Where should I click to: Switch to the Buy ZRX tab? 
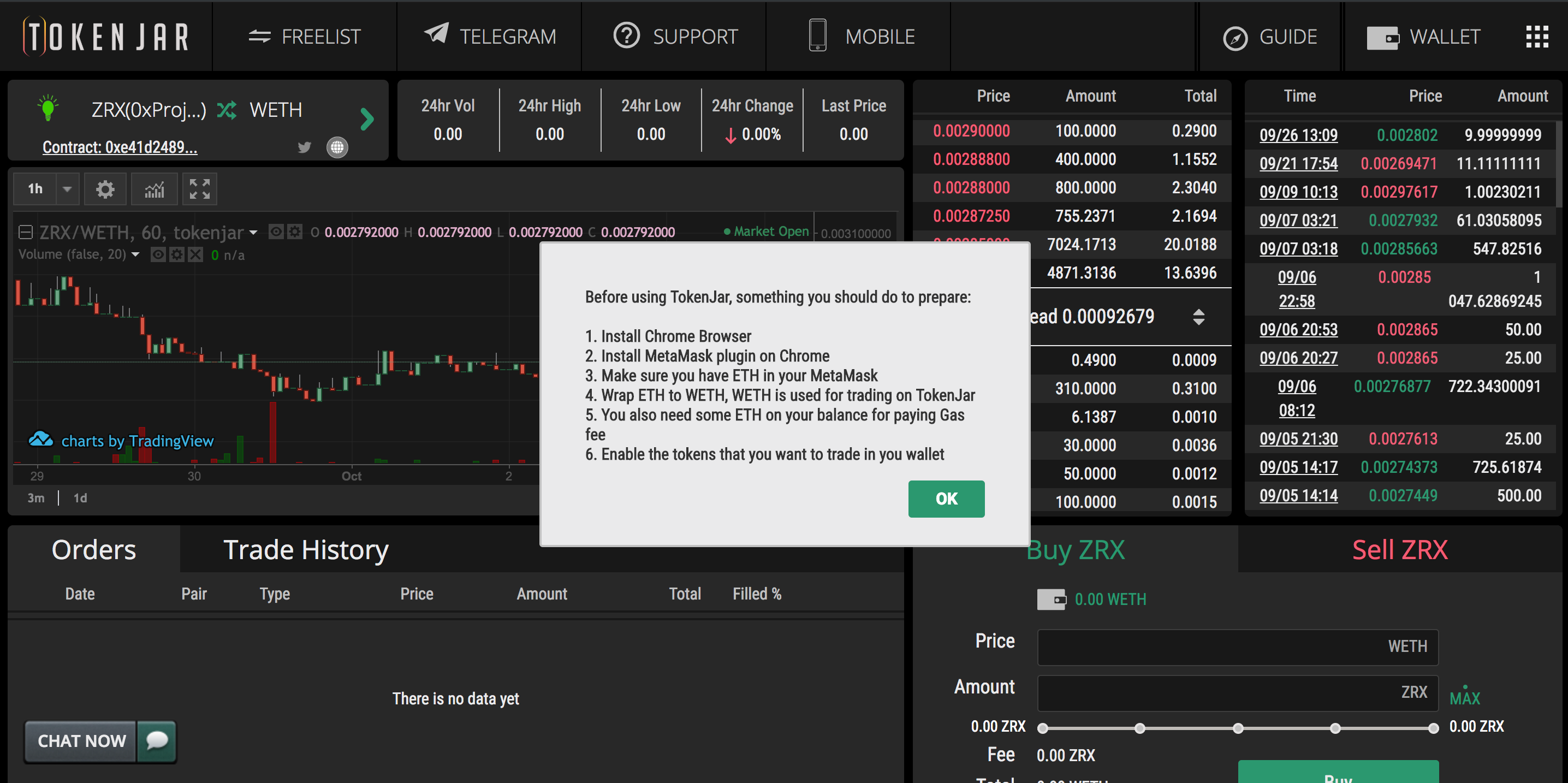click(x=1076, y=549)
